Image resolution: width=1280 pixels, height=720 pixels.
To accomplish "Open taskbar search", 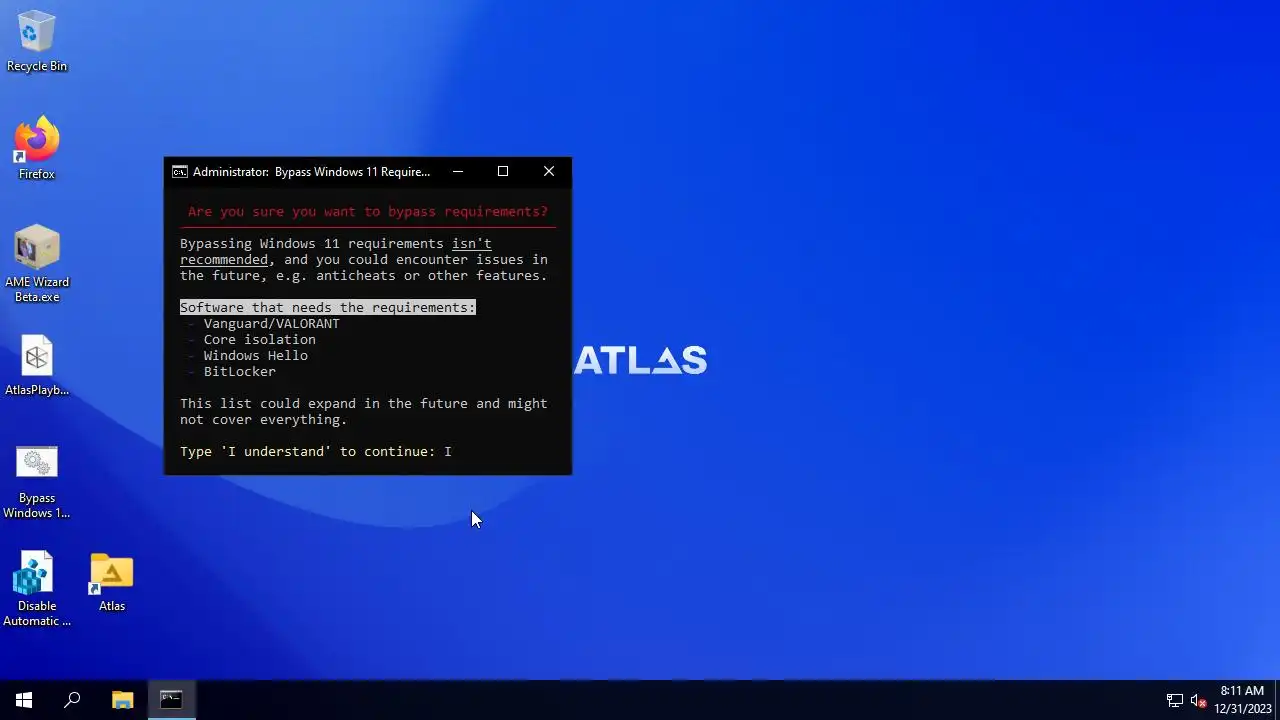I will (x=72, y=700).
